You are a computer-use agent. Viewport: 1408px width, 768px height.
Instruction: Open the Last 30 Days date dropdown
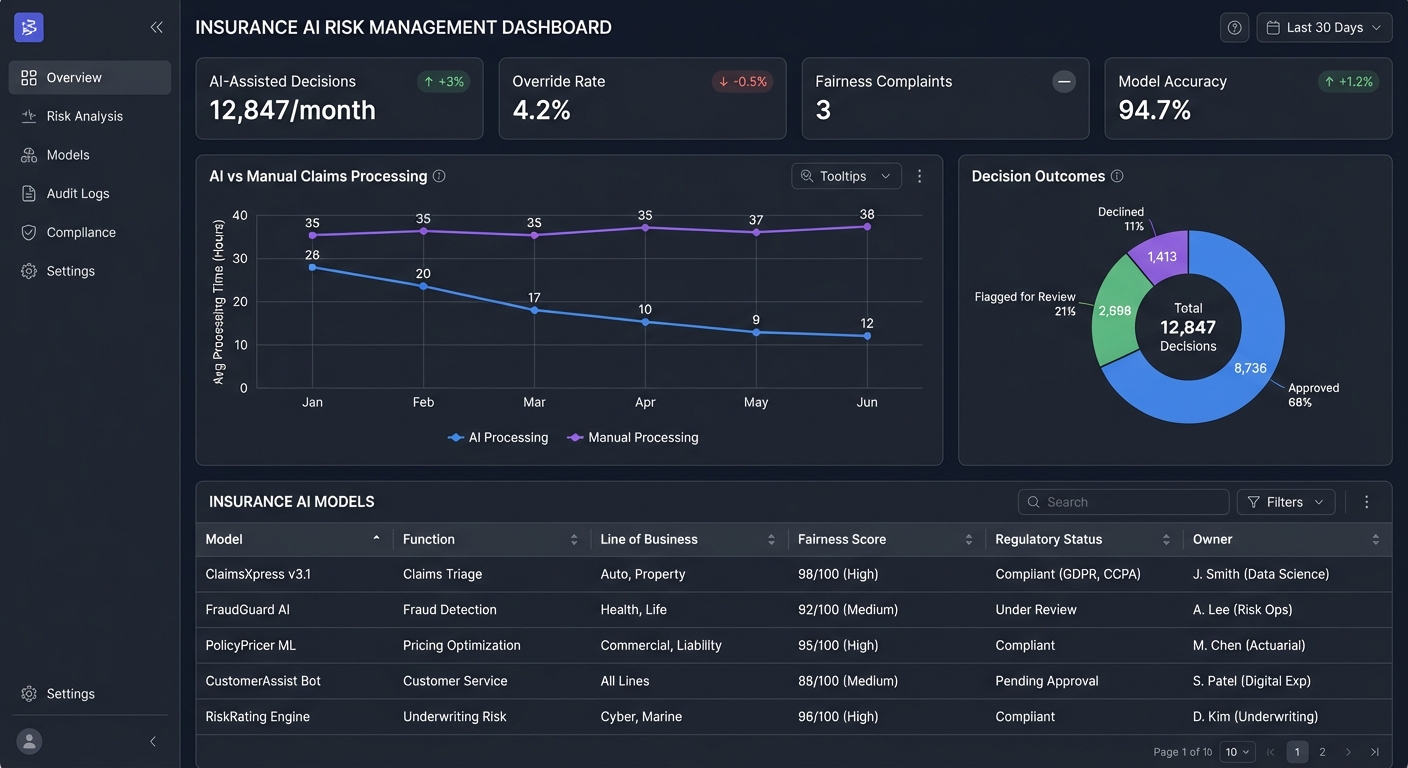(x=1324, y=27)
